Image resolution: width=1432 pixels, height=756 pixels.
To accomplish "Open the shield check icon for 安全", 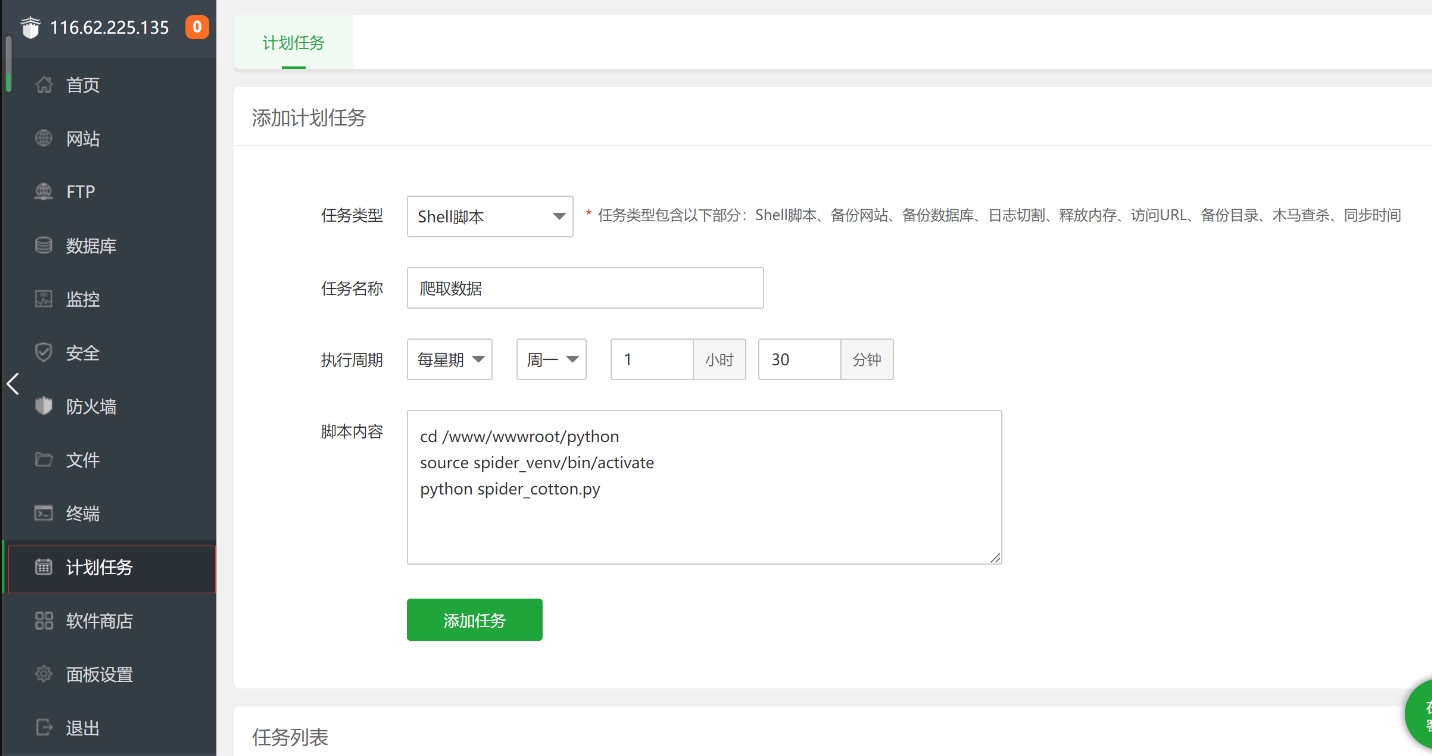I will tap(44, 353).
